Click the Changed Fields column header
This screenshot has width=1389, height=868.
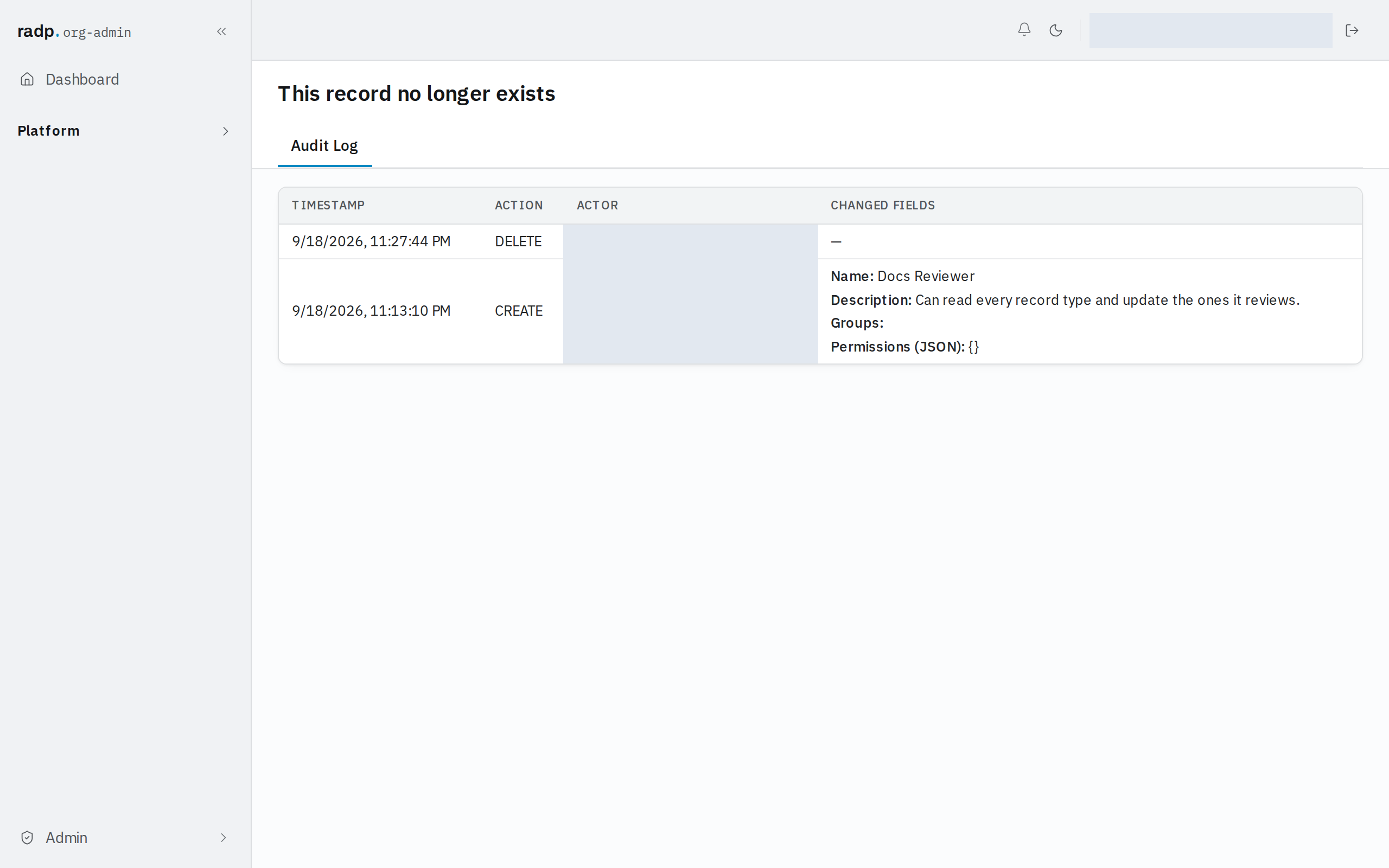coord(882,206)
